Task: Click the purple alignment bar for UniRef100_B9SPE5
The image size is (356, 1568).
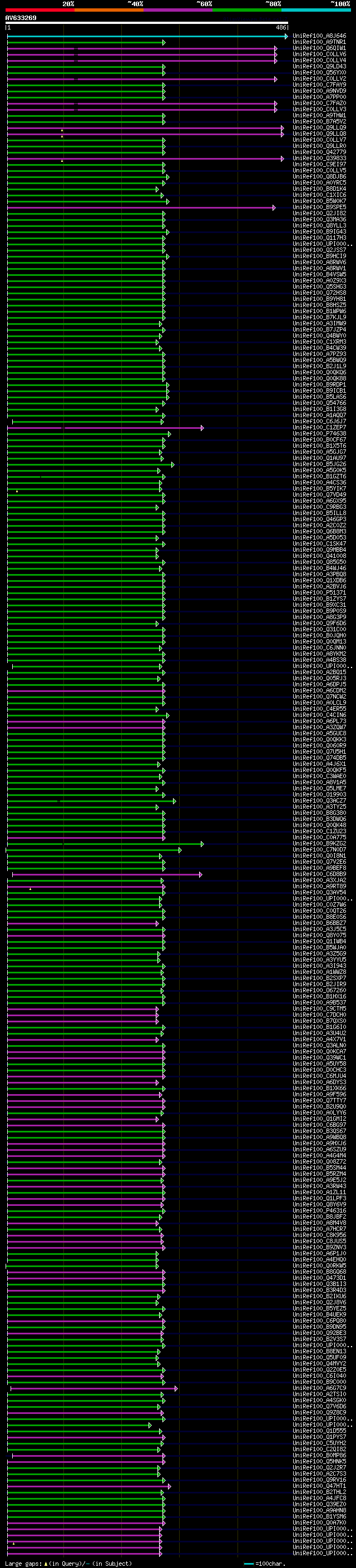Action: (x=141, y=207)
